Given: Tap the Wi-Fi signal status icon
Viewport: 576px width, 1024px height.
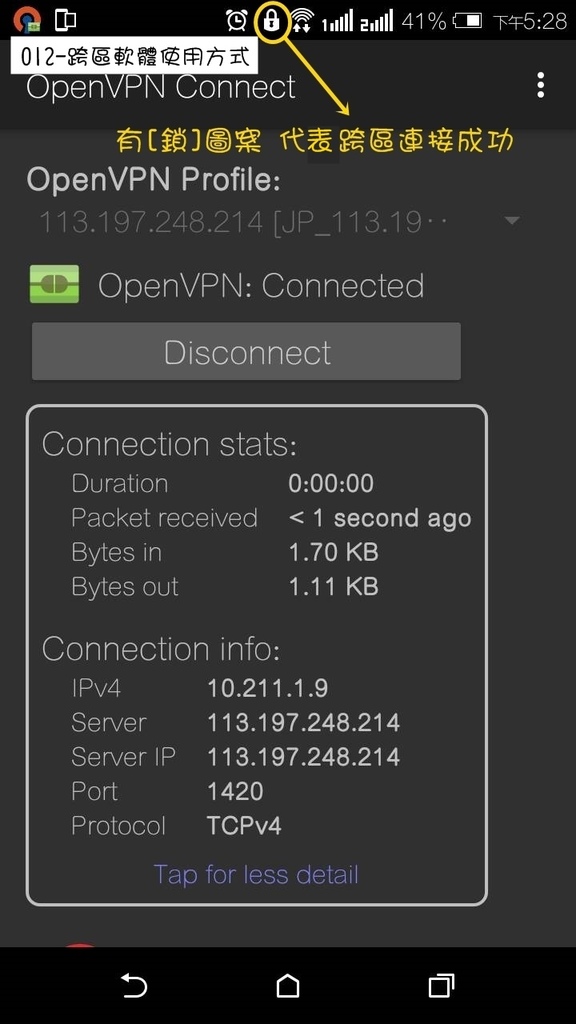Looking at the screenshot, I should [x=302, y=21].
